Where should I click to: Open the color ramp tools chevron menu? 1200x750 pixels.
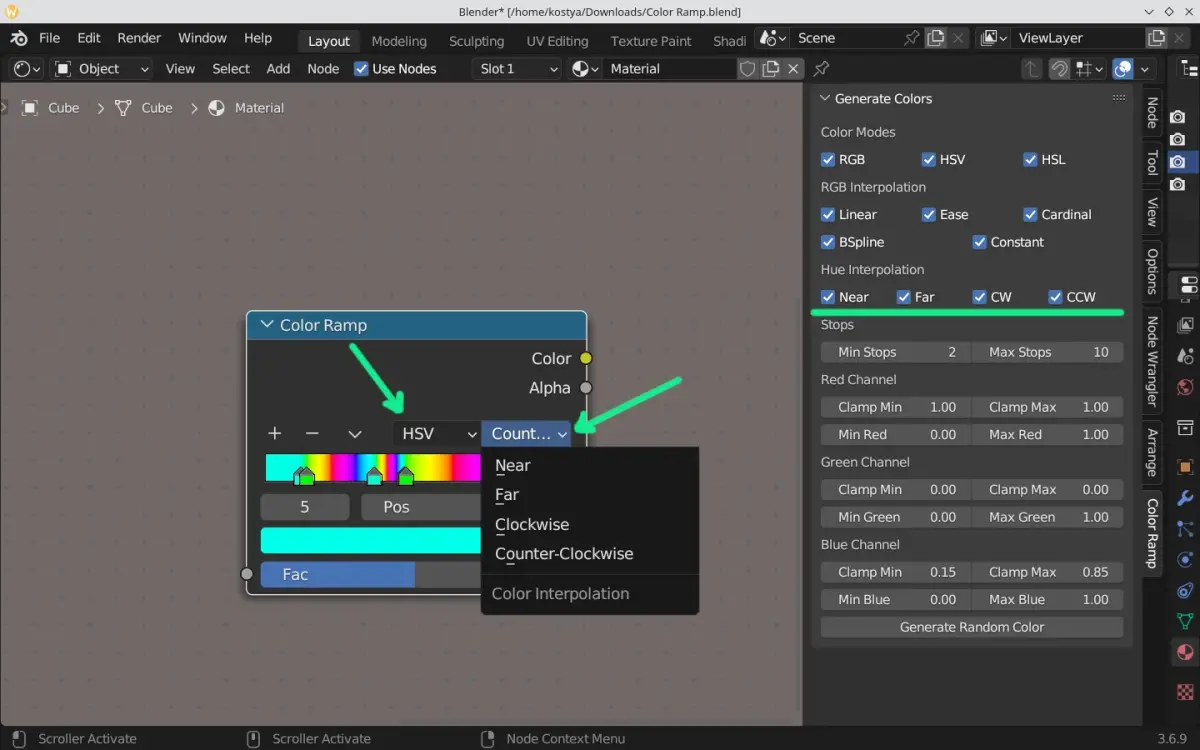tap(354, 434)
